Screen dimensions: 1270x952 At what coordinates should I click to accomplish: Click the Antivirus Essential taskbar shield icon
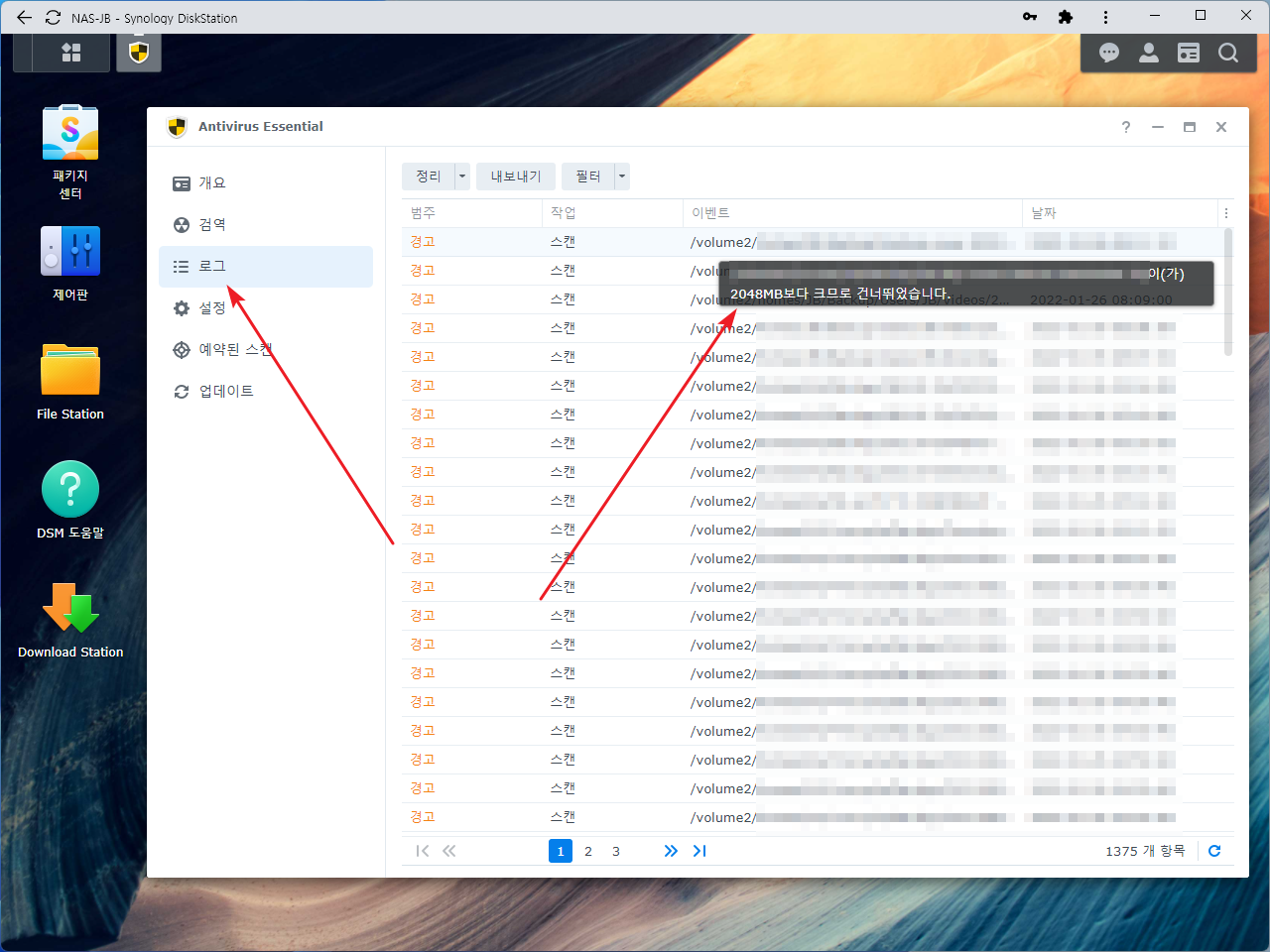click(139, 53)
